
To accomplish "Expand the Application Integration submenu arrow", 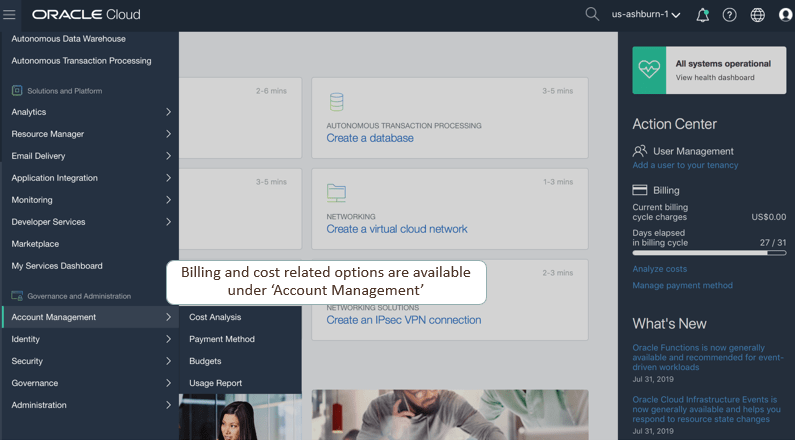I will tap(168, 178).
